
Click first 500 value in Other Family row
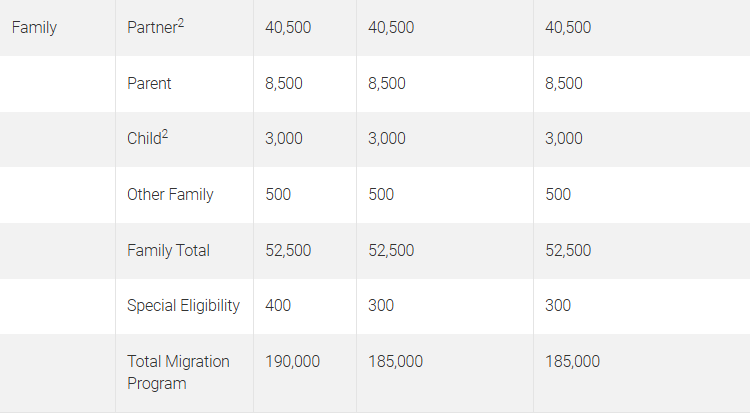tap(278, 195)
